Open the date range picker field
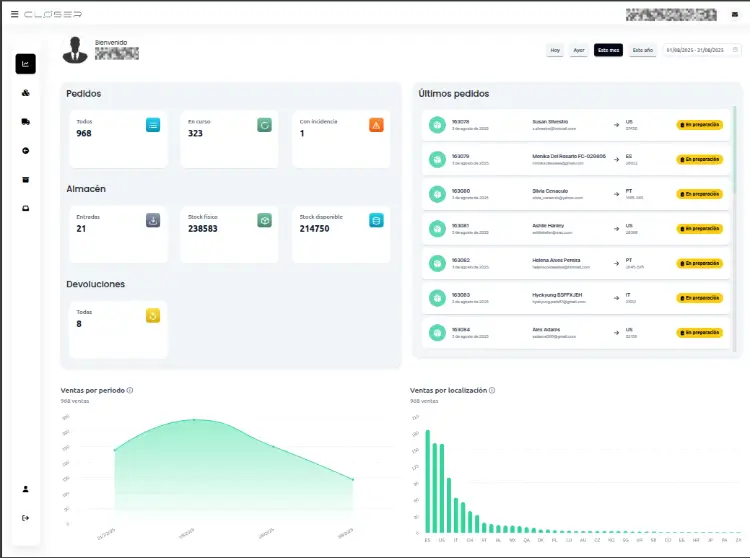This screenshot has height=558, width=750. coord(703,50)
